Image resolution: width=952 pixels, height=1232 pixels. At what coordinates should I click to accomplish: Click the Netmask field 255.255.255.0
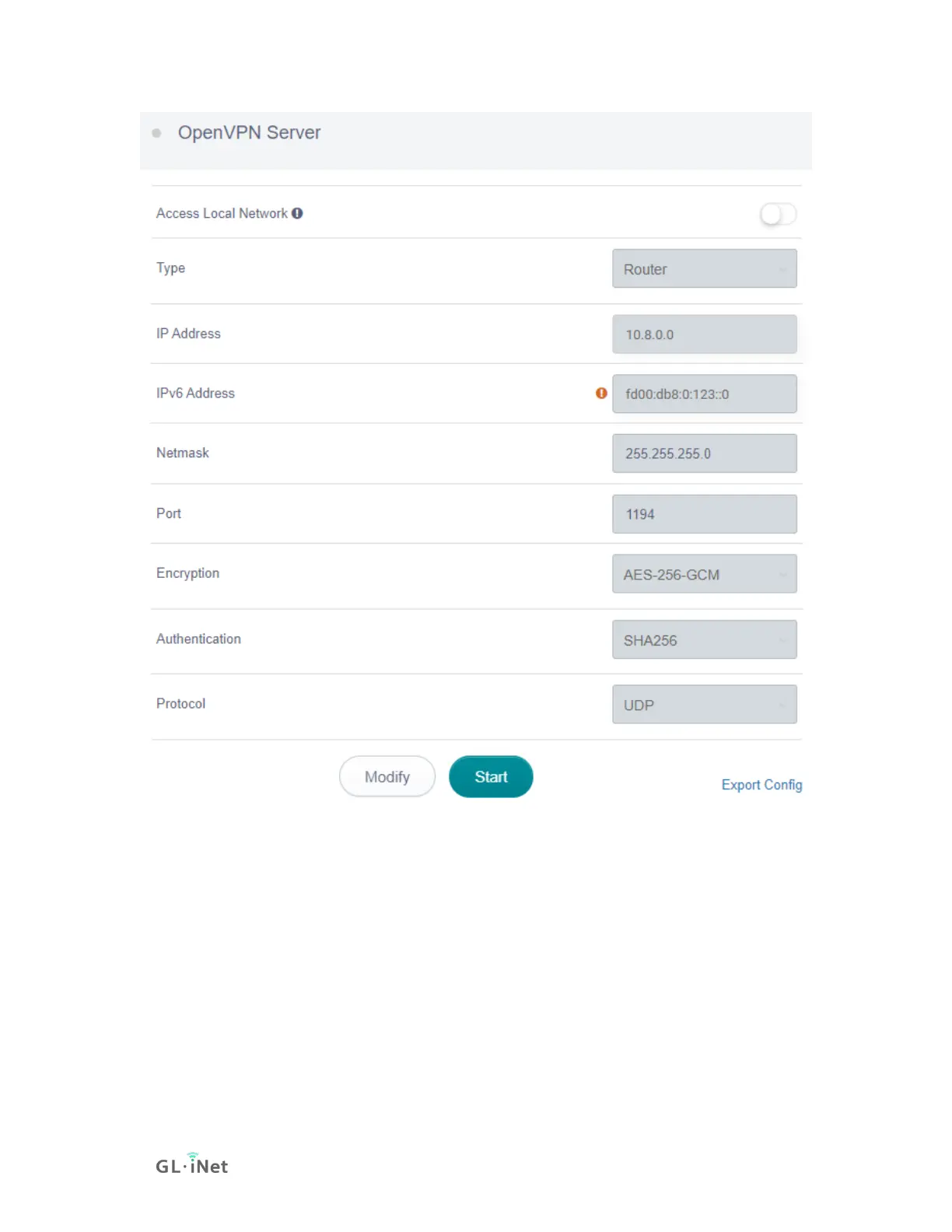(x=705, y=453)
